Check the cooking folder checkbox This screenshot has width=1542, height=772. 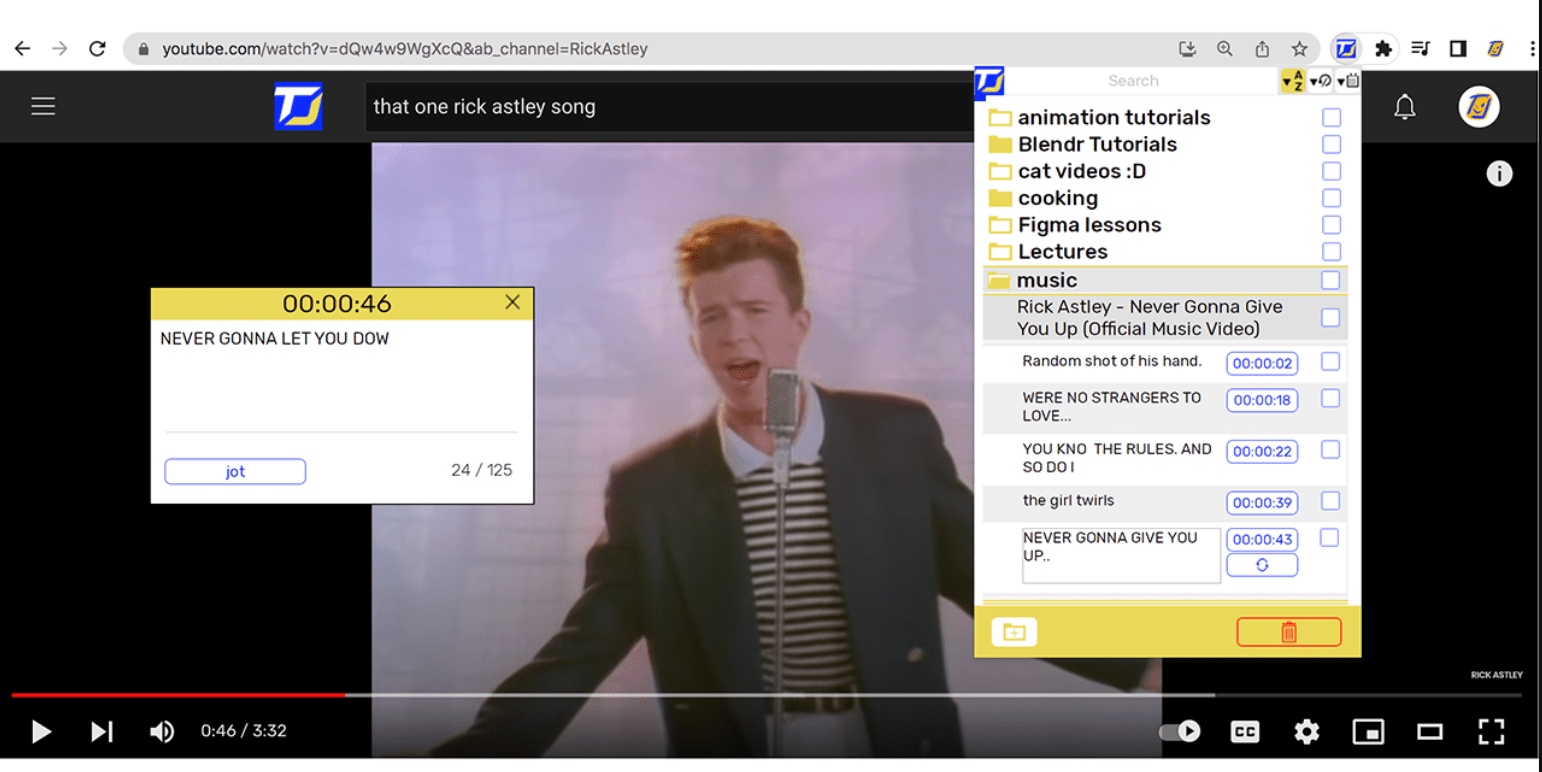pyautogui.click(x=1331, y=198)
